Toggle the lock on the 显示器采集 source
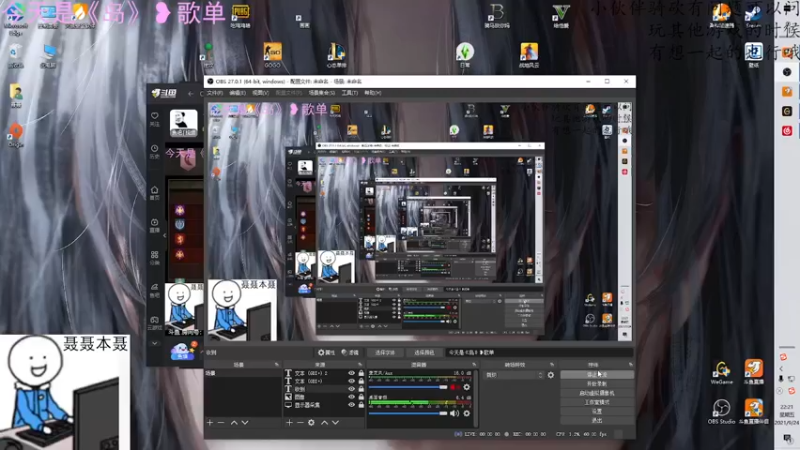 [x=361, y=405]
